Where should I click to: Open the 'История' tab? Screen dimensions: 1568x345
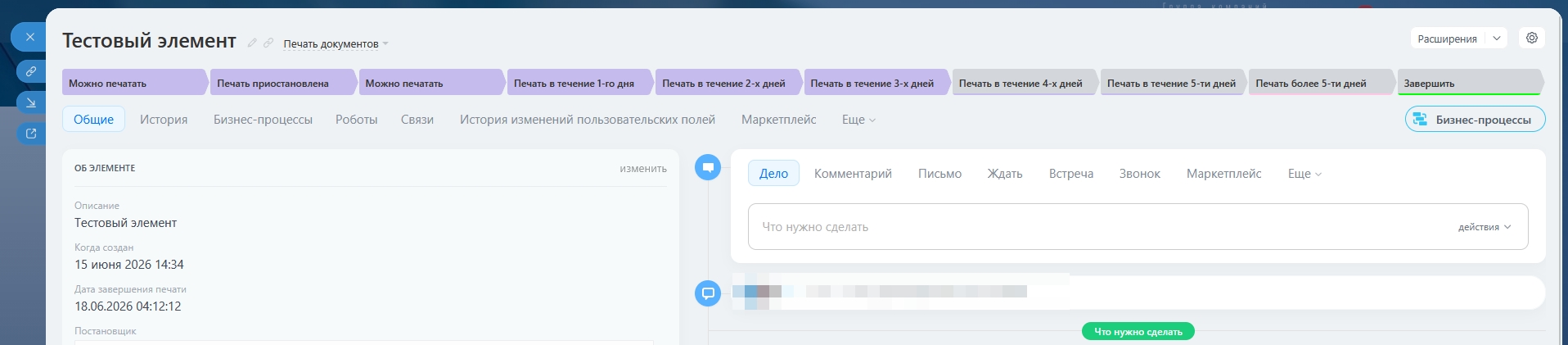[x=164, y=120]
